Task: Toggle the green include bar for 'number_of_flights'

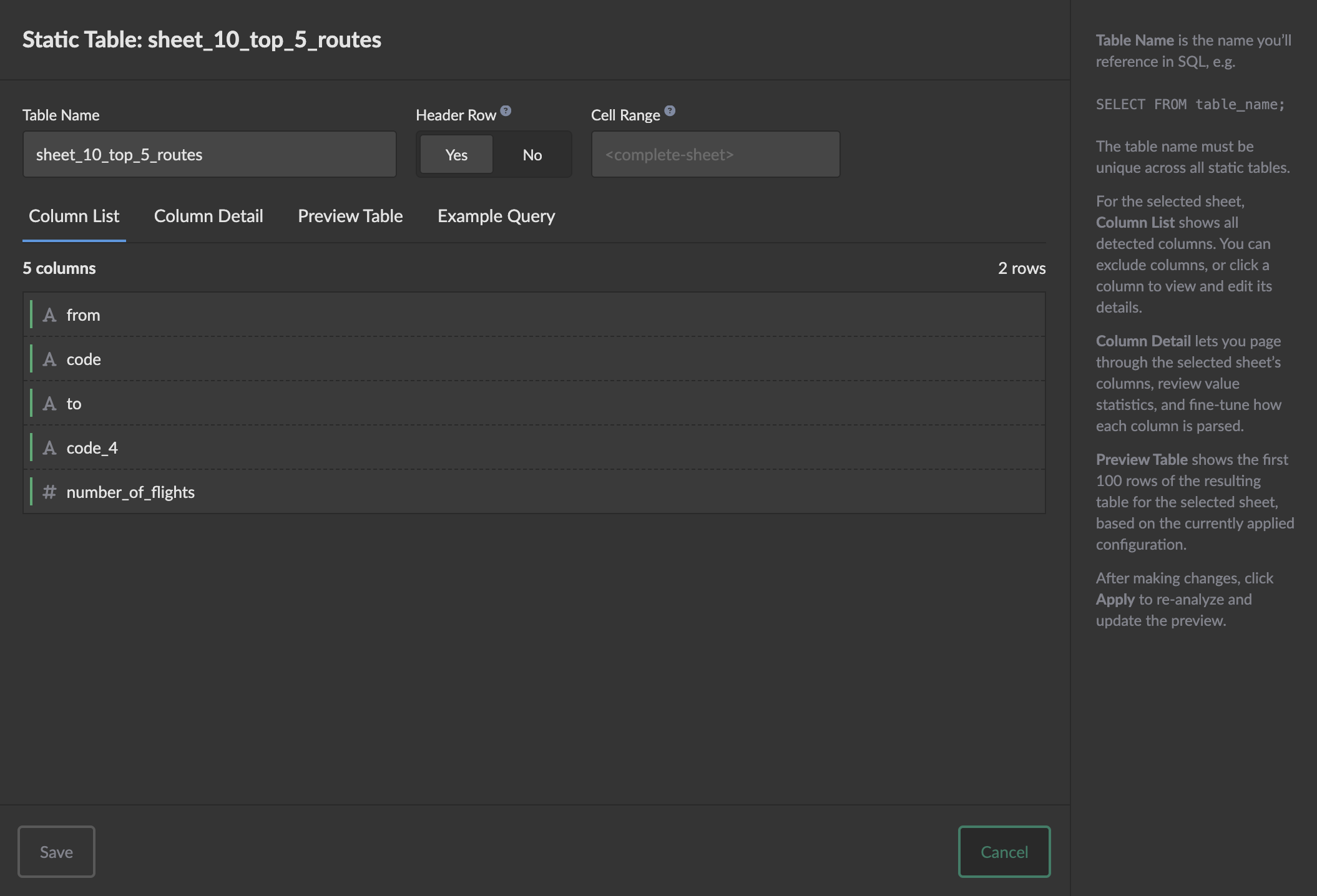Action: (31, 492)
